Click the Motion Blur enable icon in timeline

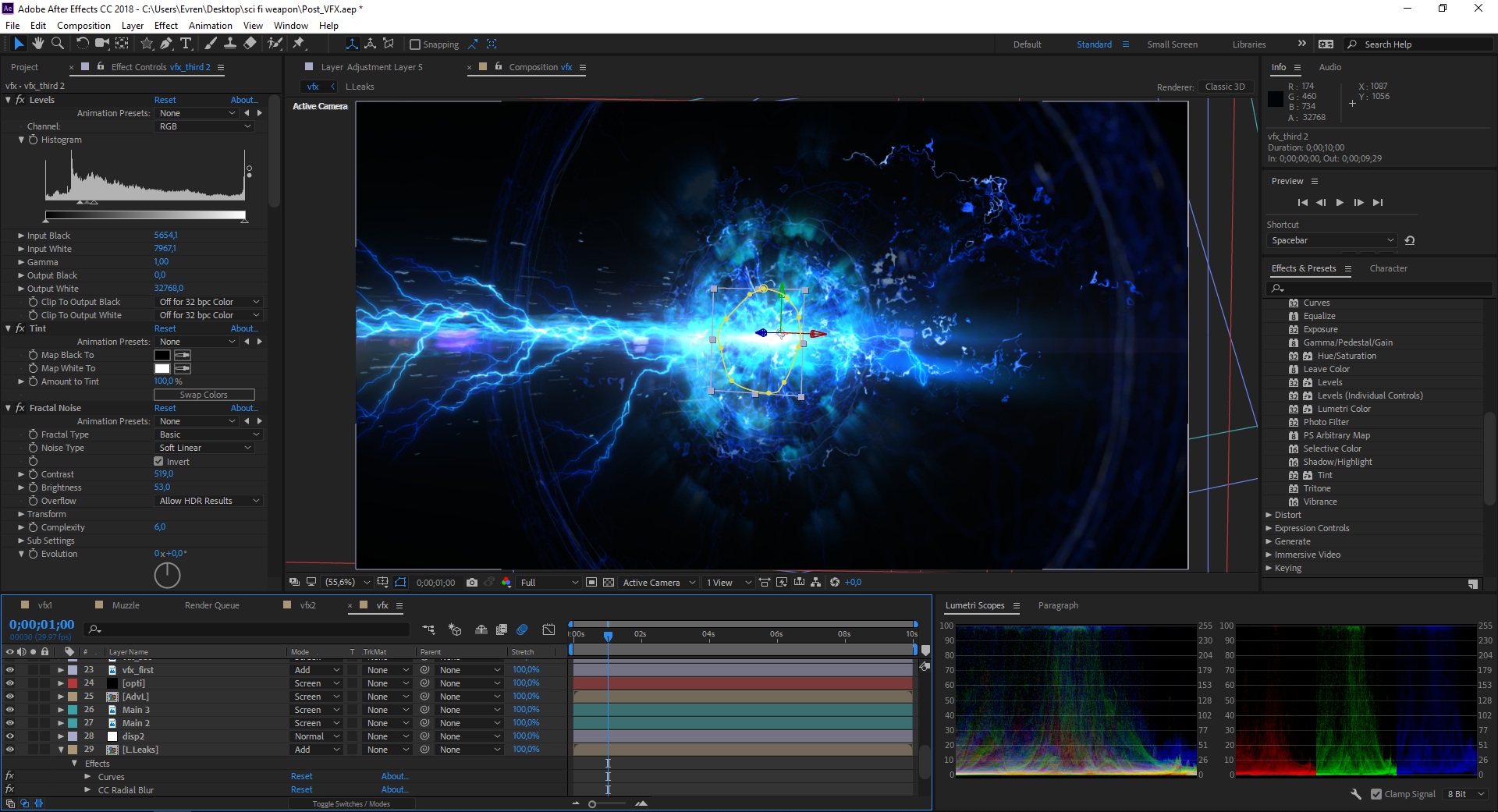[x=523, y=629]
